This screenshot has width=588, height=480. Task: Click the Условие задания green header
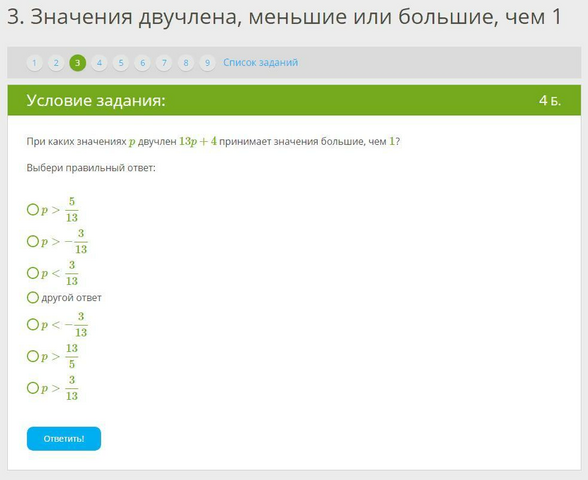294,100
